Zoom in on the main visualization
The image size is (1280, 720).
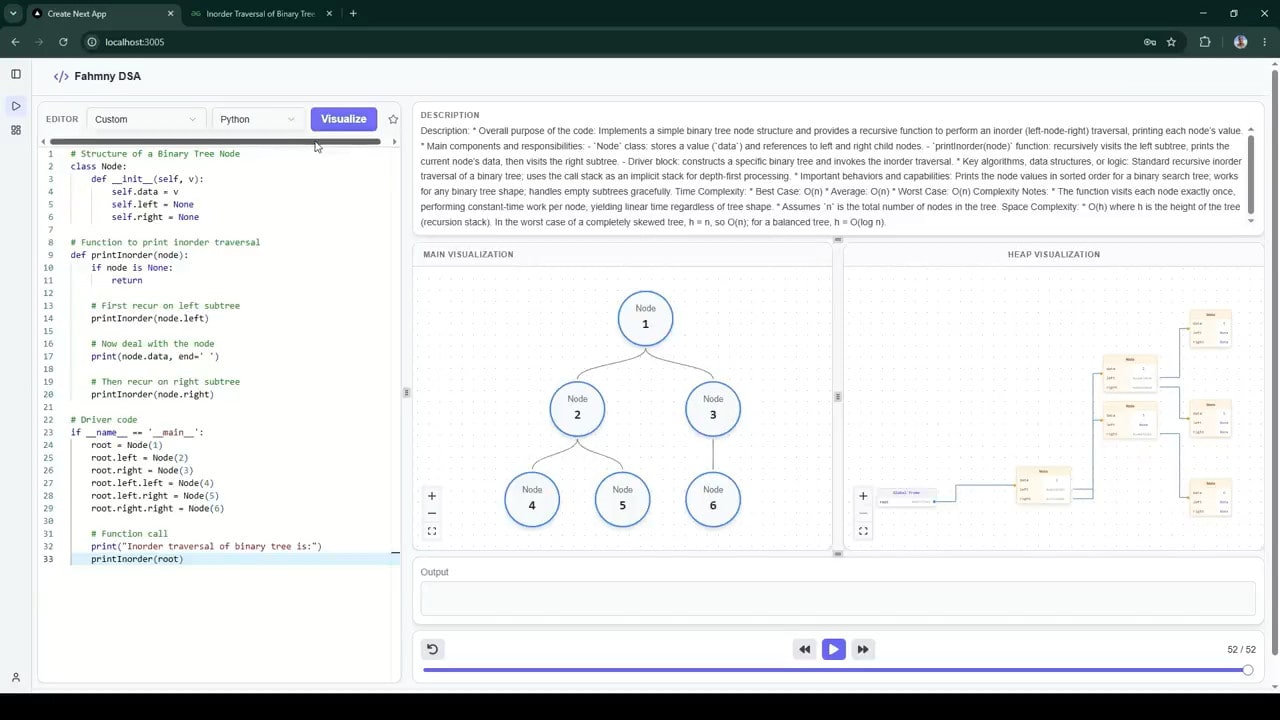pyautogui.click(x=432, y=496)
